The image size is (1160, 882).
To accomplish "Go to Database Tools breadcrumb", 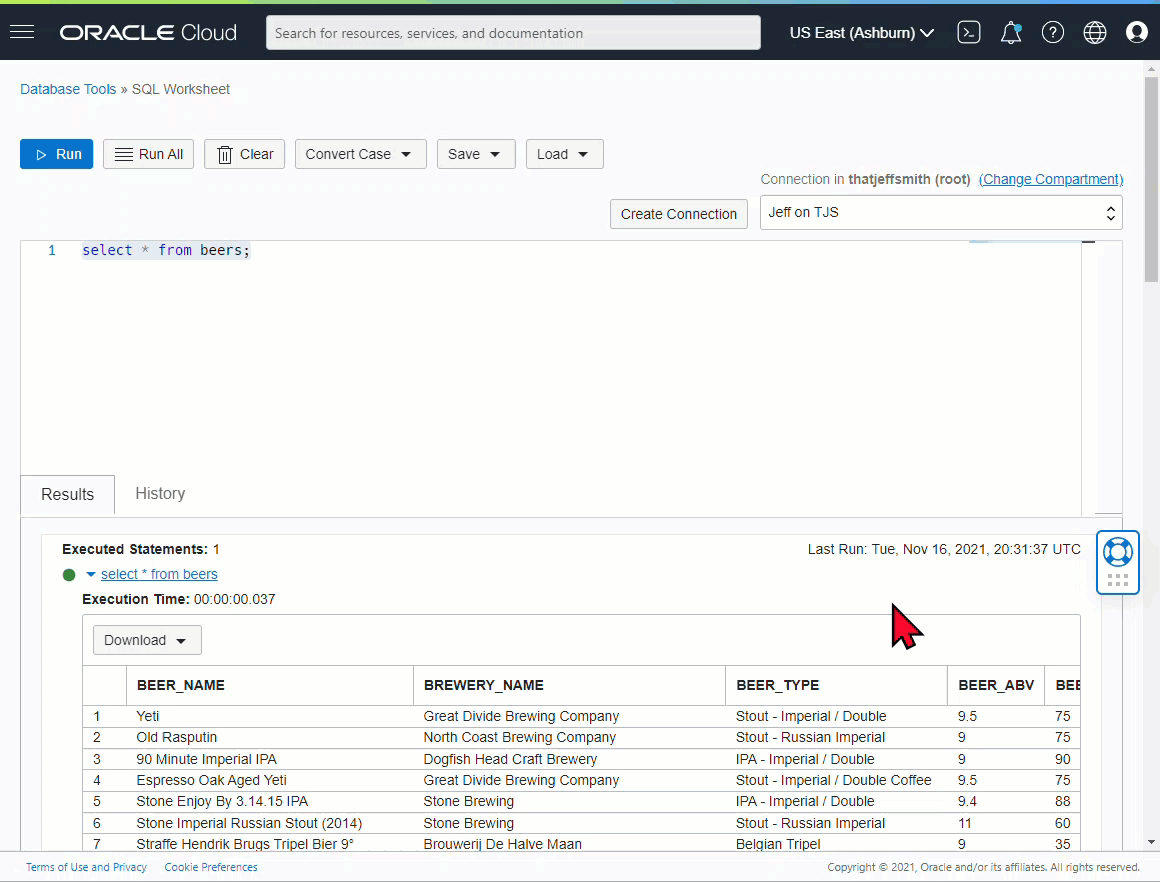I will (x=68, y=89).
